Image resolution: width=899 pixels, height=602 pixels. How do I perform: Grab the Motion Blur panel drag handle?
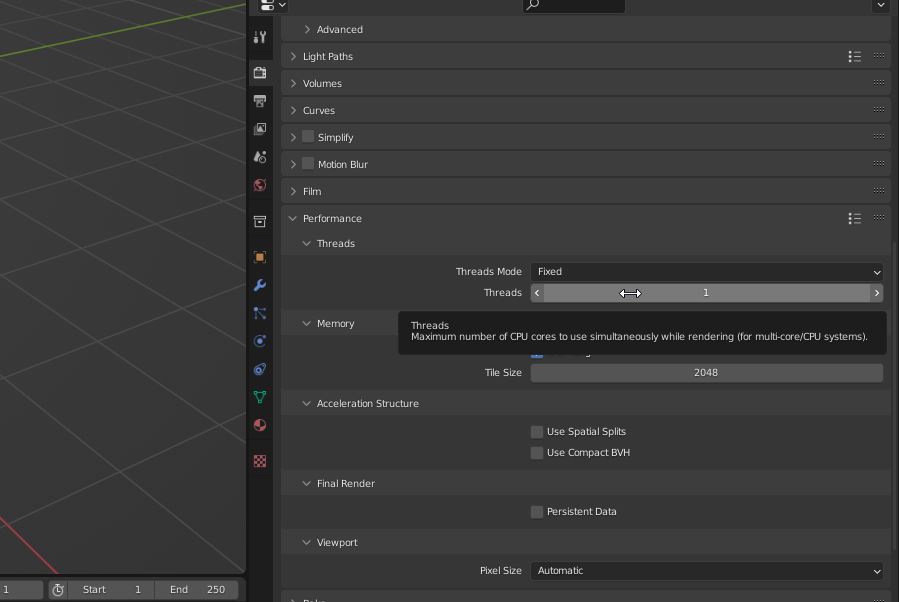pyautogui.click(x=878, y=163)
